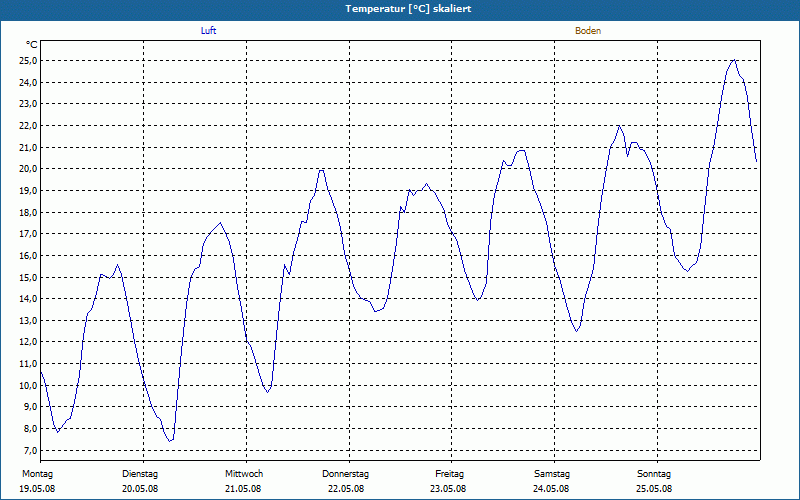The image size is (800, 500).
Task: Click the 12,0 y-axis label
Action: pyautogui.click(x=28, y=342)
